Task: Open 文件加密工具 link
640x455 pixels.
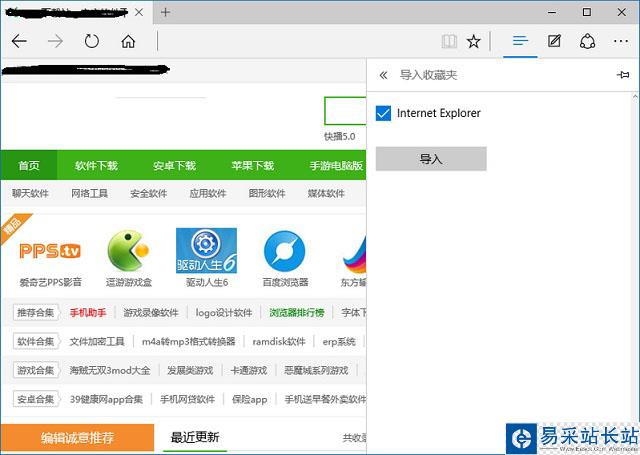Action: pos(97,341)
